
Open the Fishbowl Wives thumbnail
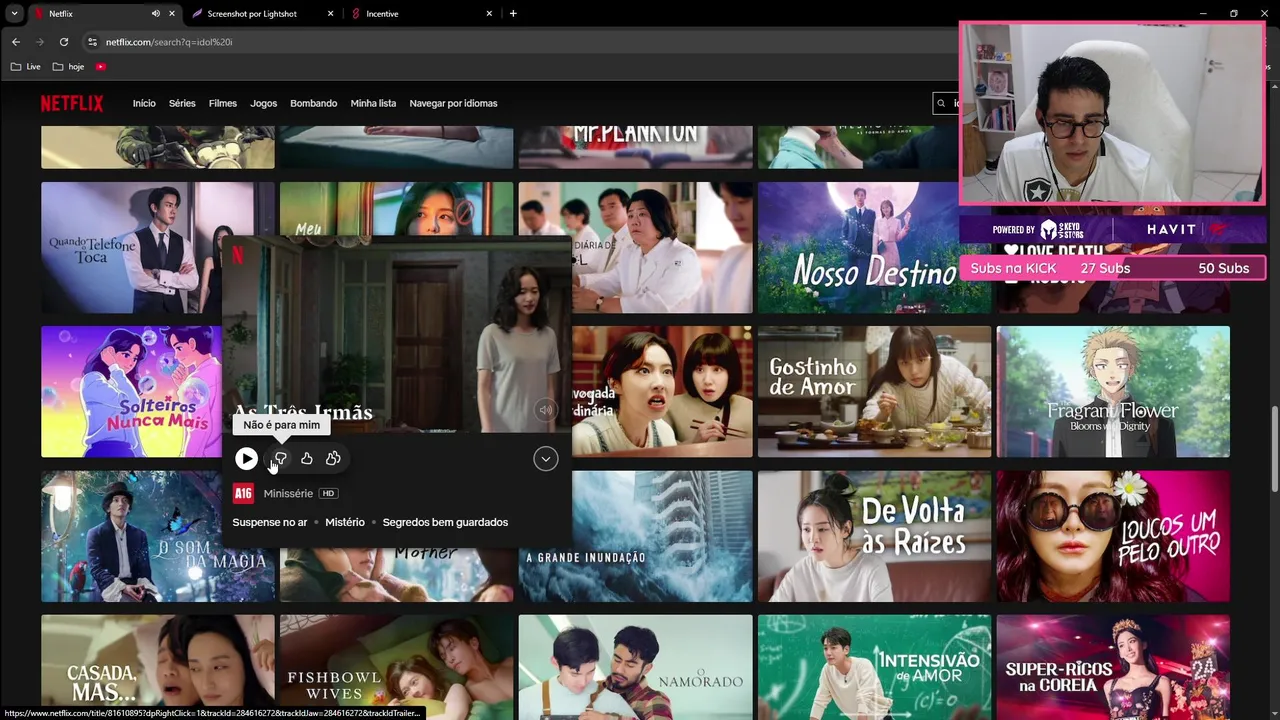click(396, 667)
